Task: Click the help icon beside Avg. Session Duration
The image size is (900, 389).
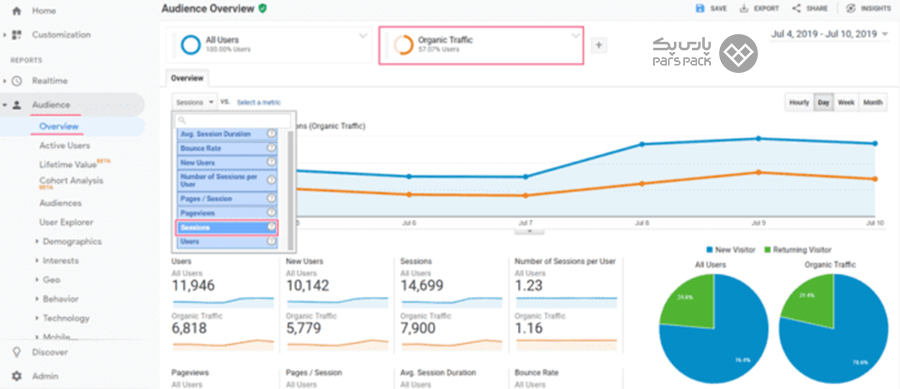Action: tap(271, 134)
